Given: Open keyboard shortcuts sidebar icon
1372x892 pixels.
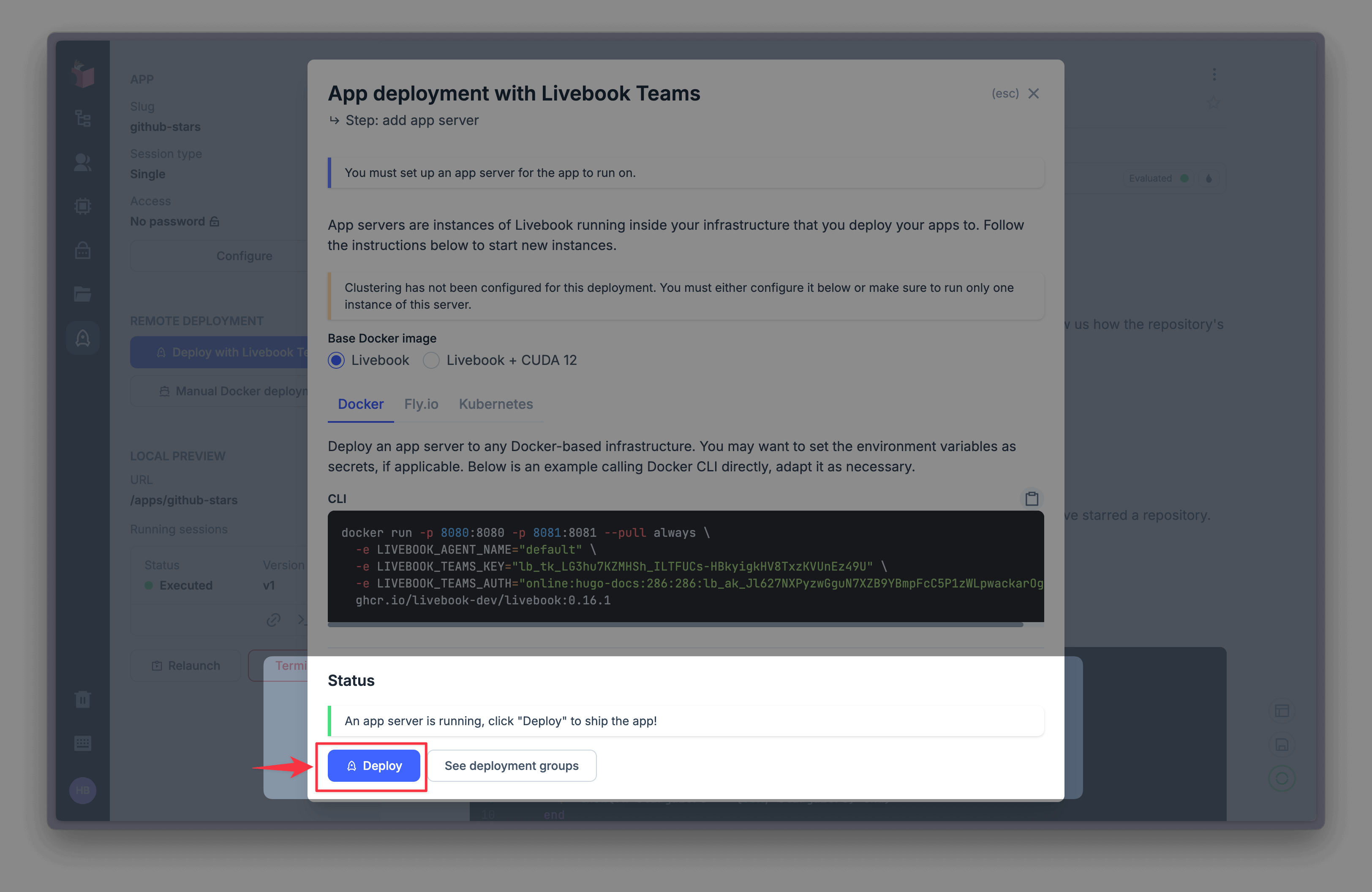Looking at the screenshot, I should click(x=82, y=743).
